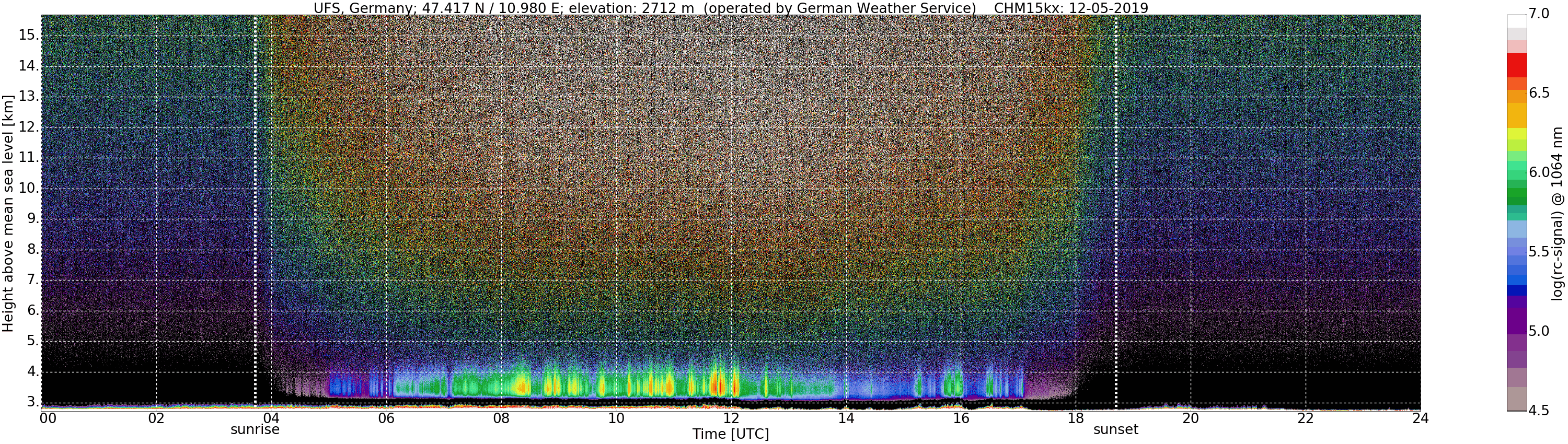
Task: Select the "14" tick on the time axis
Action: (846, 418)
